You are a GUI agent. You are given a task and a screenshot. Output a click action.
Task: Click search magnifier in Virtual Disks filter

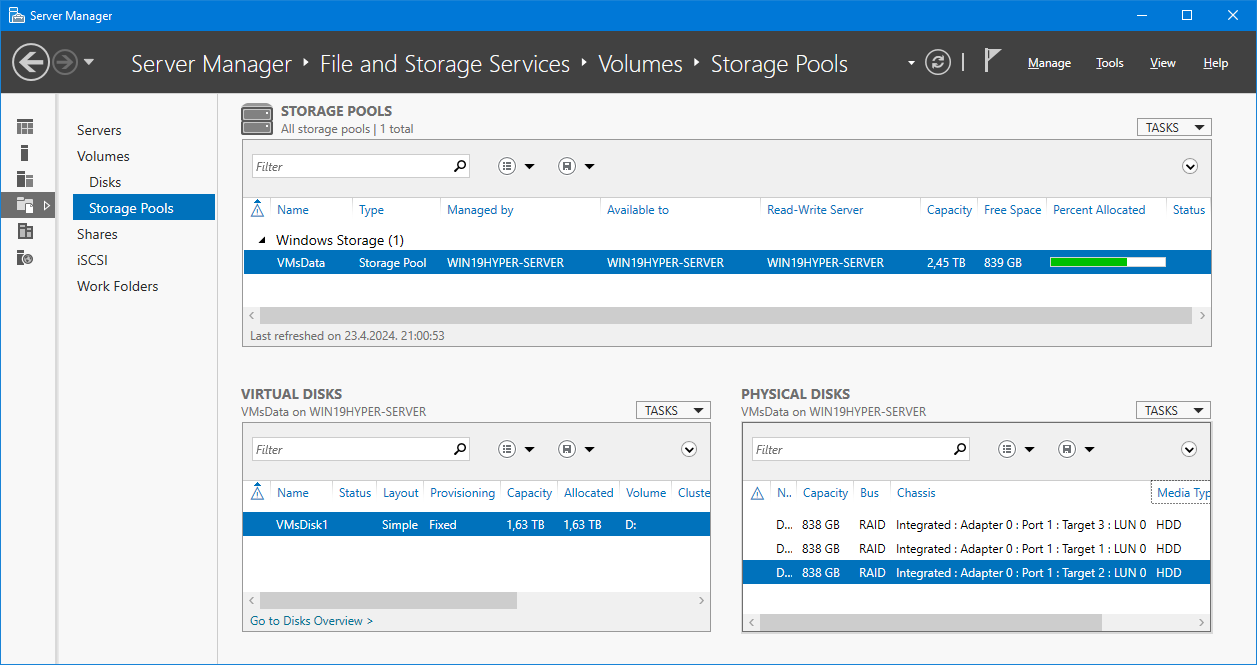[460, 449]
